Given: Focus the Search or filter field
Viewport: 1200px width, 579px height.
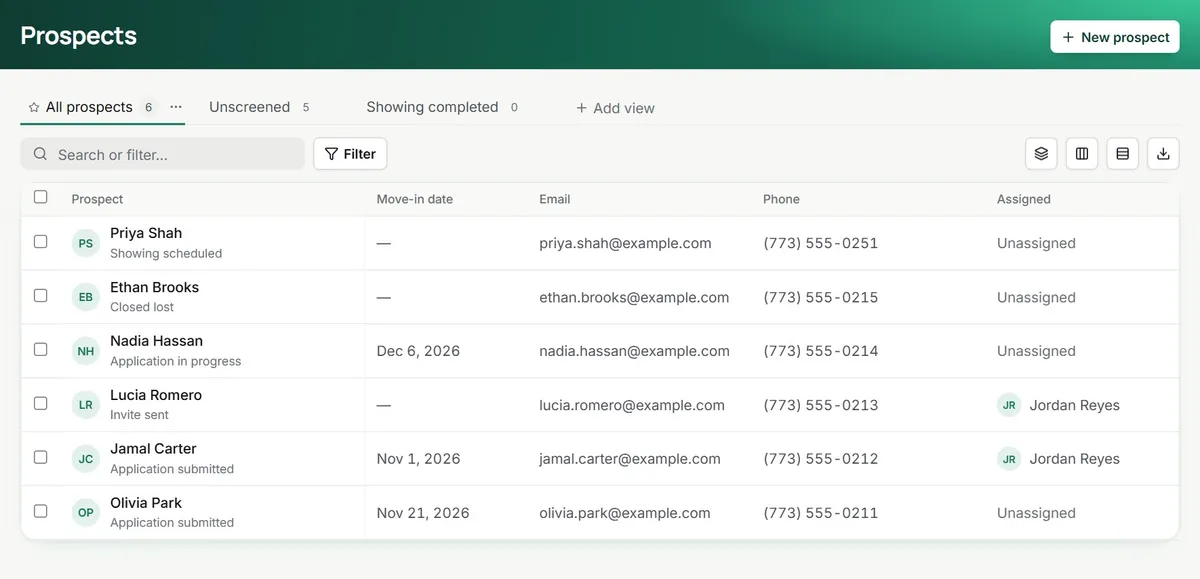Looking at the screenshot, I should (x=162, y=154).
